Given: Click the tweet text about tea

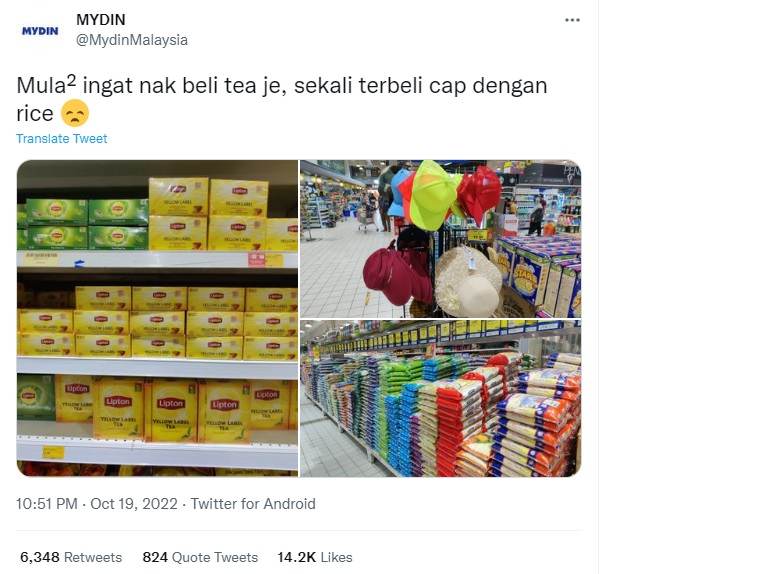Looking at the screenshot, I should 282,99.
